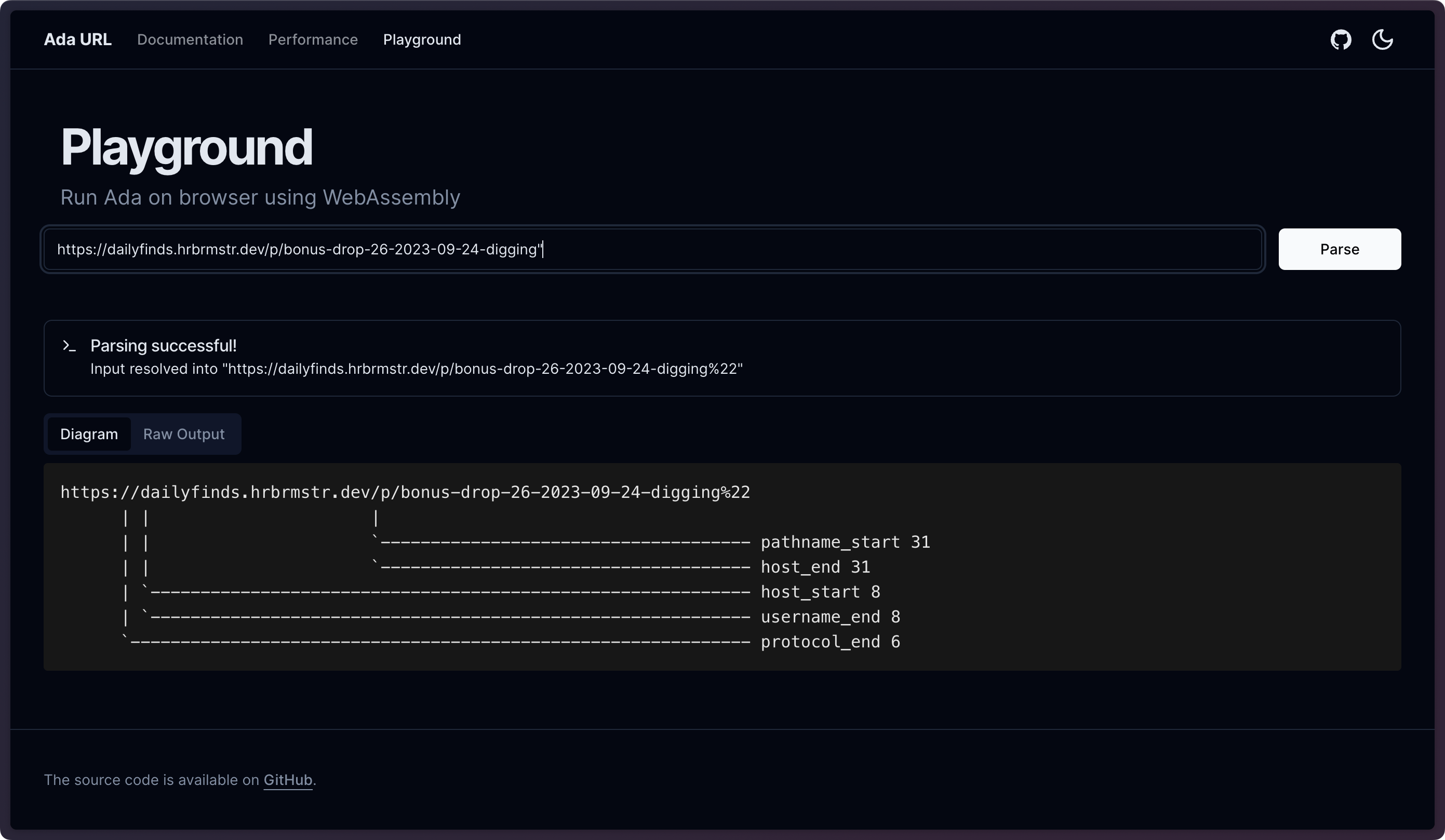
Task: Focus the URL input field
Action: click(652, 249)
